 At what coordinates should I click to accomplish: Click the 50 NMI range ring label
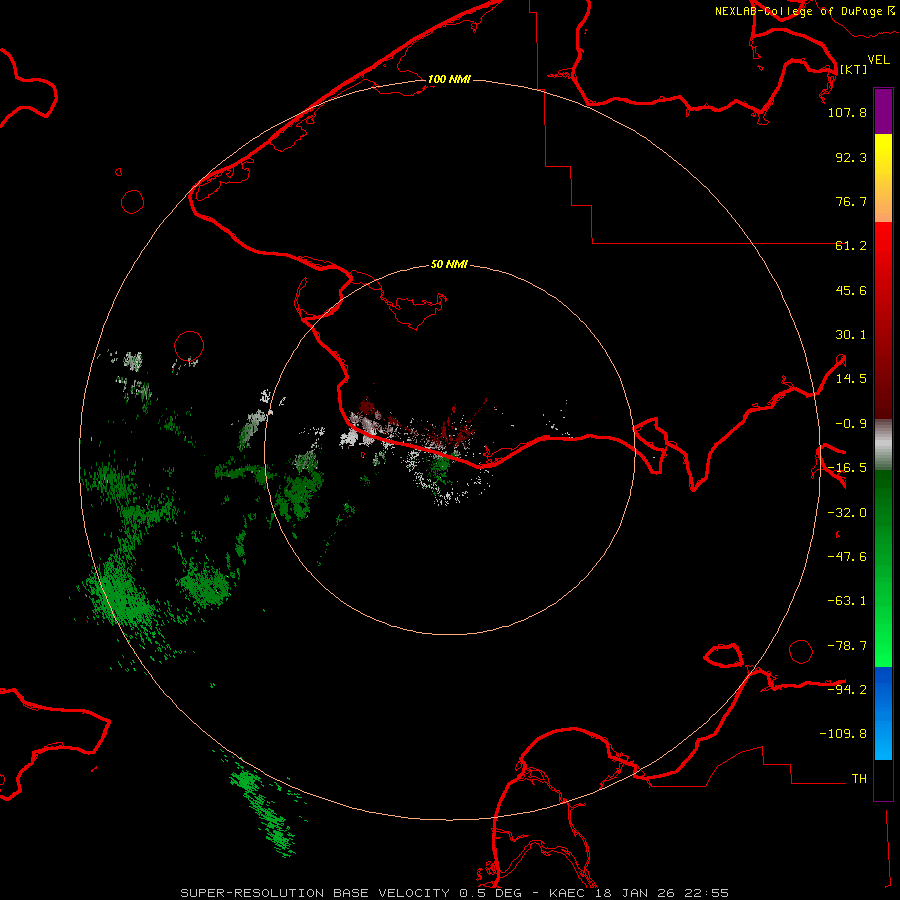click(x=449, y=264)
